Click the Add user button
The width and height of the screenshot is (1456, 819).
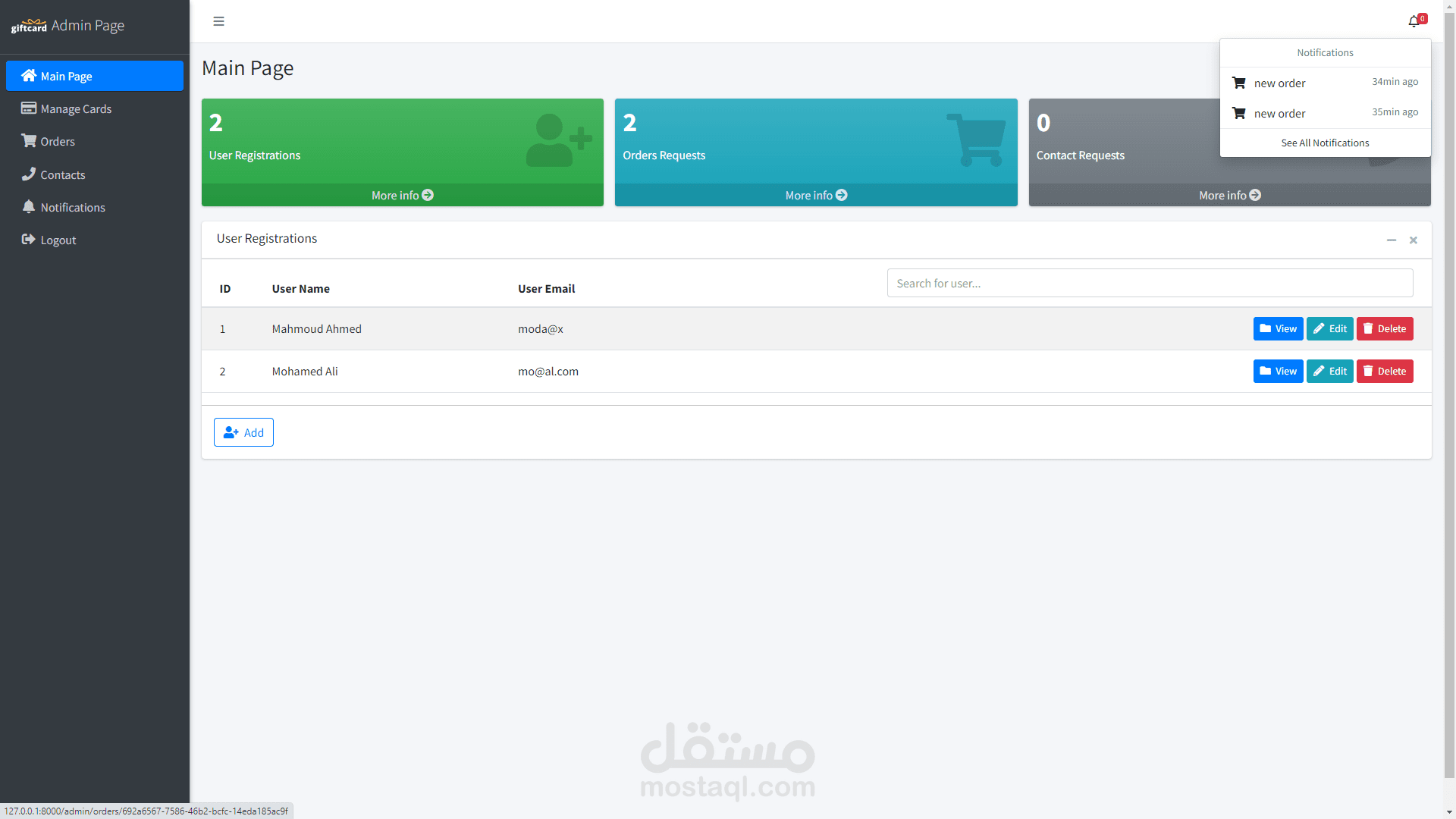(243, 432)
